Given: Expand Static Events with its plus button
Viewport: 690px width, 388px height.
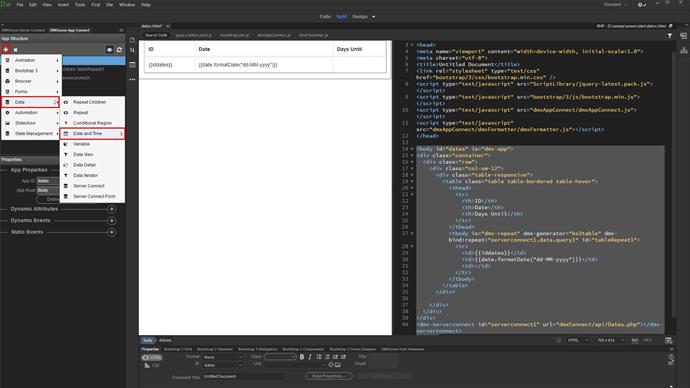Looking at the screenshot, I should pyautogui.click(x=112, y=232).
